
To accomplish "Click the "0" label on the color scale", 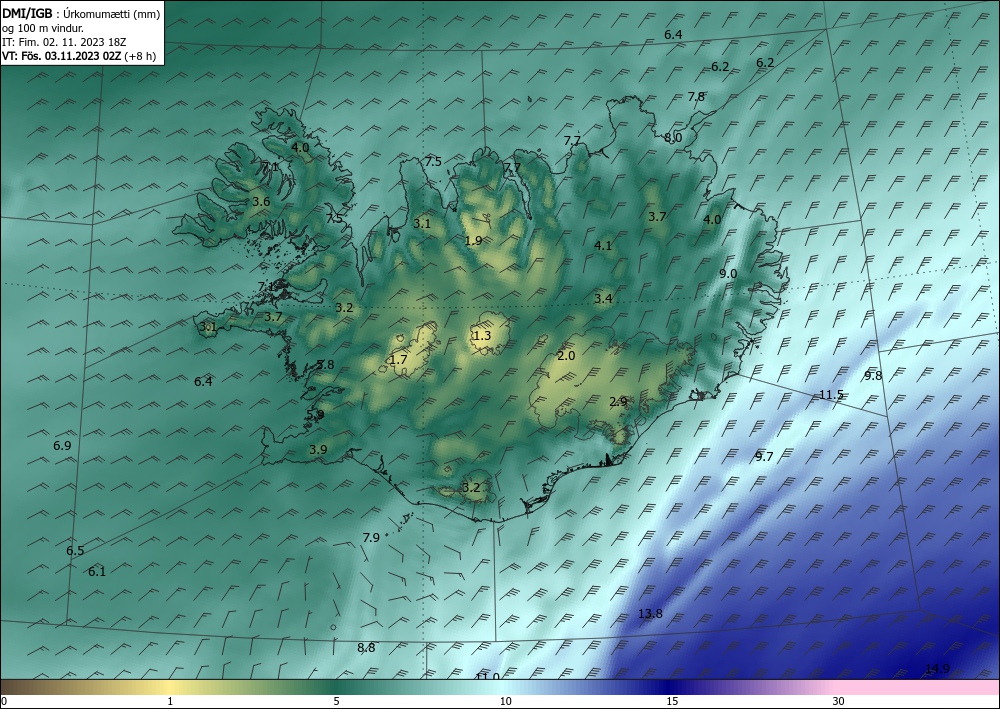I will coord(4,701).
